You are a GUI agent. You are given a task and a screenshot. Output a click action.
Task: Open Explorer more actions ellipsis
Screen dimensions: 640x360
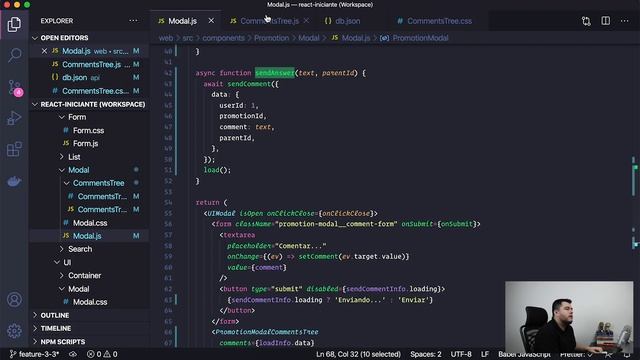[133, 20]
